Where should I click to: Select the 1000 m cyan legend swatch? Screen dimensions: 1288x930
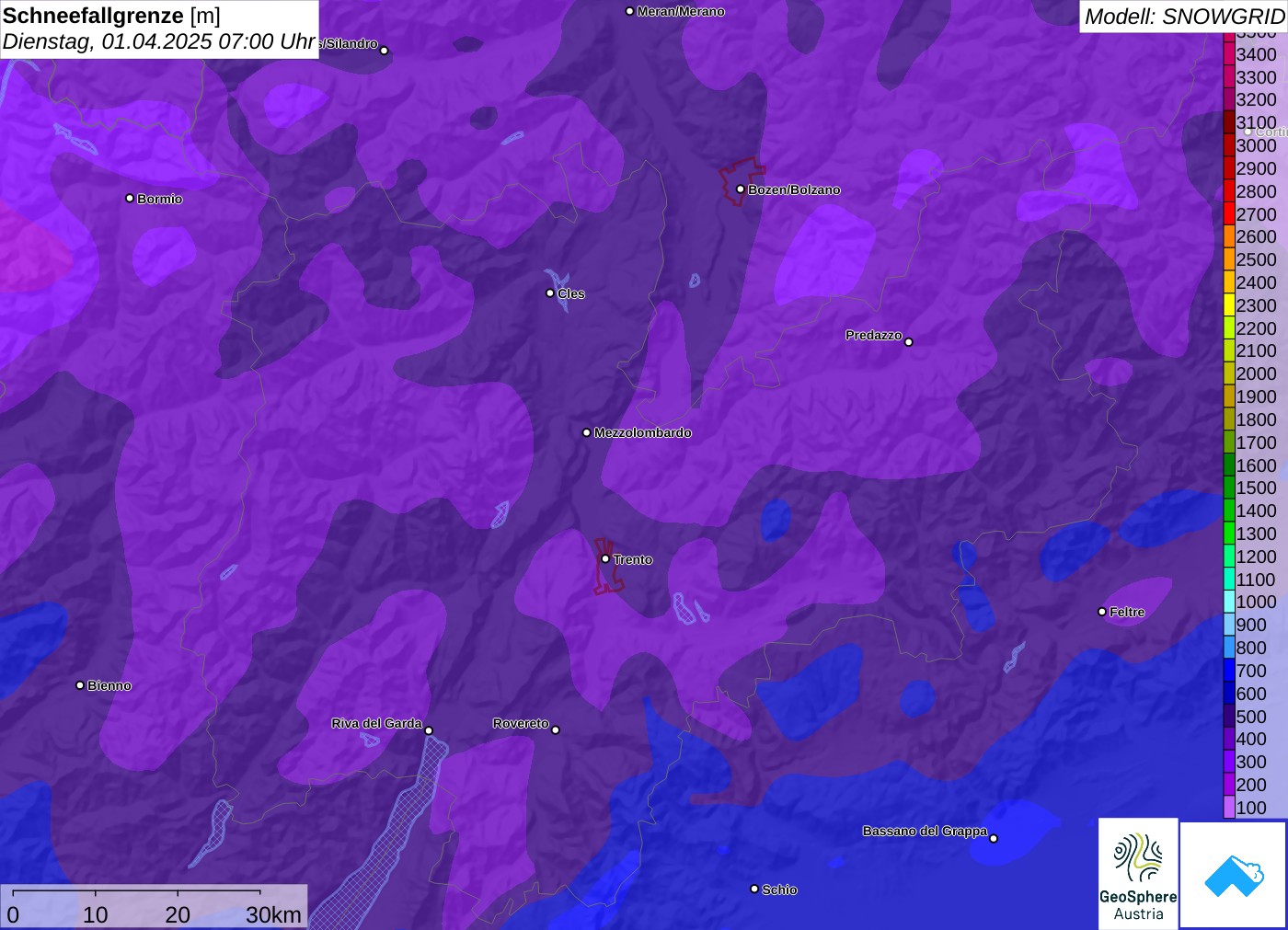point(1229,602)
